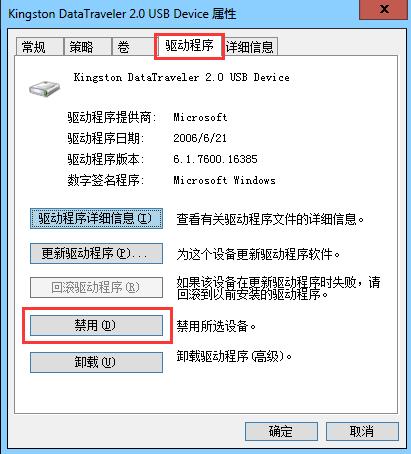Image resolution: width=411 pixels, height=454 pixels.
Task: Open the 策略 tab
Action: click(87, 47)
